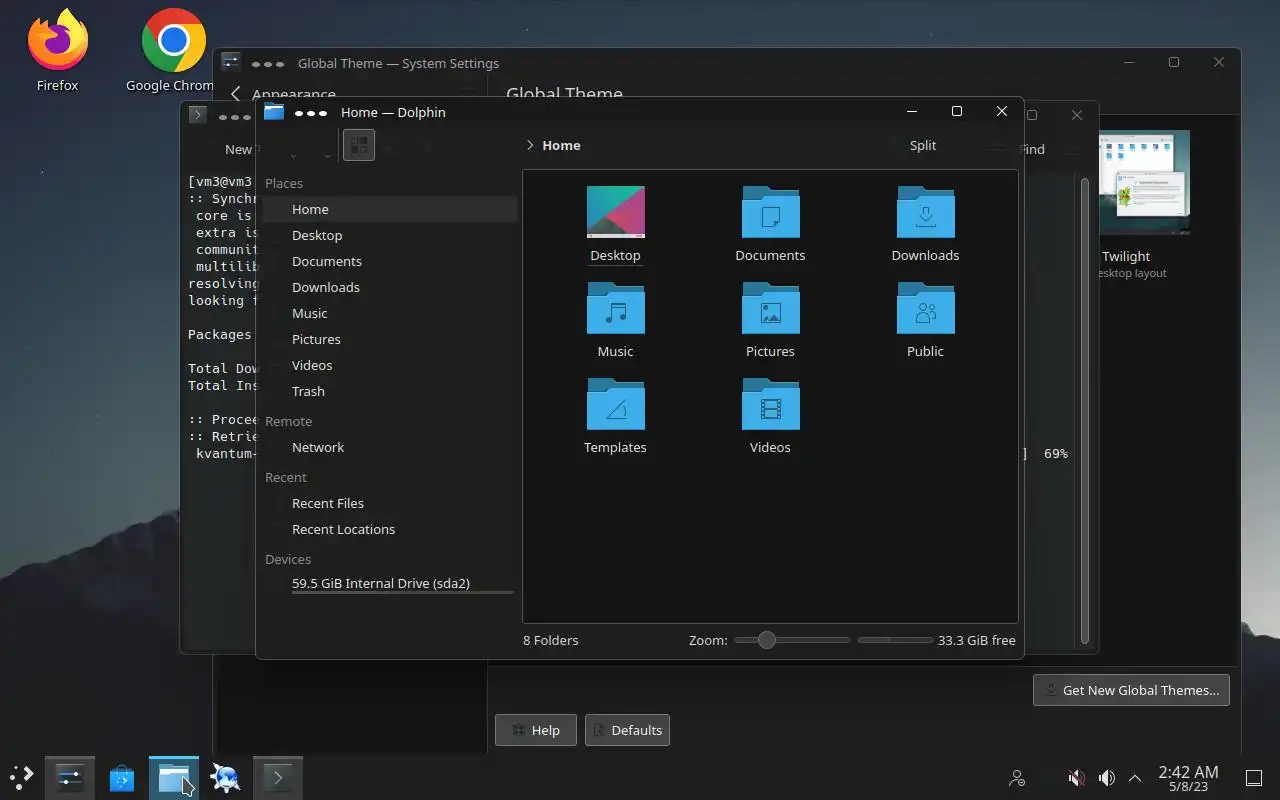The width and height of the screenshot is (1280, 800).
Task: Open Konqueror browser icon in taskbar
Action: coord(226,777)
